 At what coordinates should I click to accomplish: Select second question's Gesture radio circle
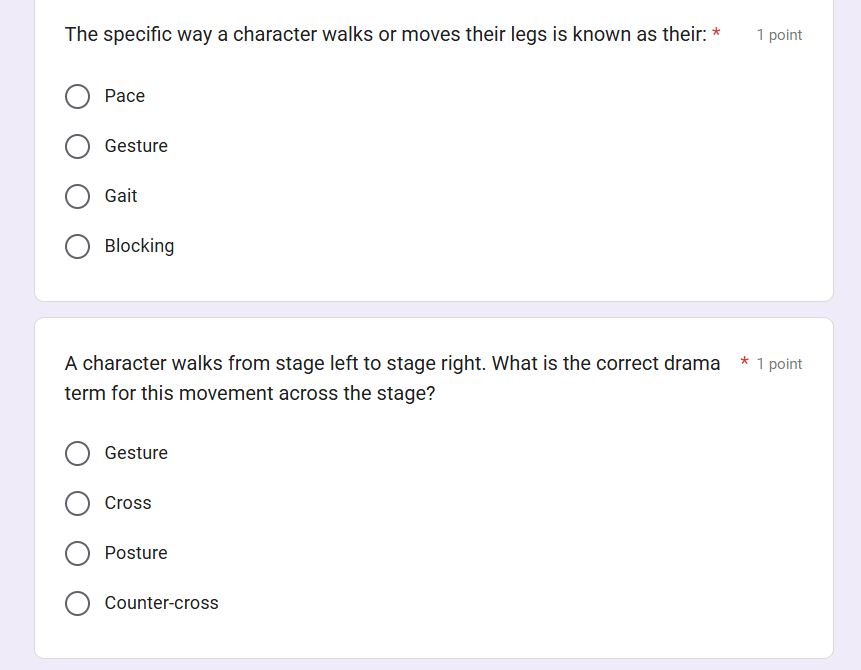coord(78,454)
